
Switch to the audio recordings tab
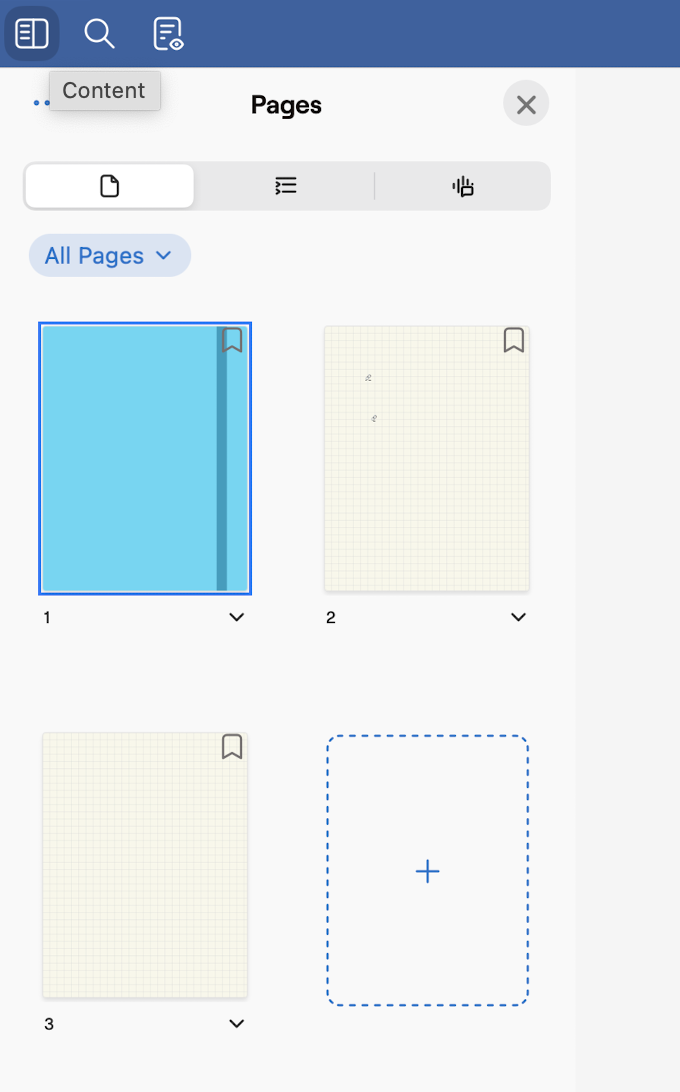463,186
